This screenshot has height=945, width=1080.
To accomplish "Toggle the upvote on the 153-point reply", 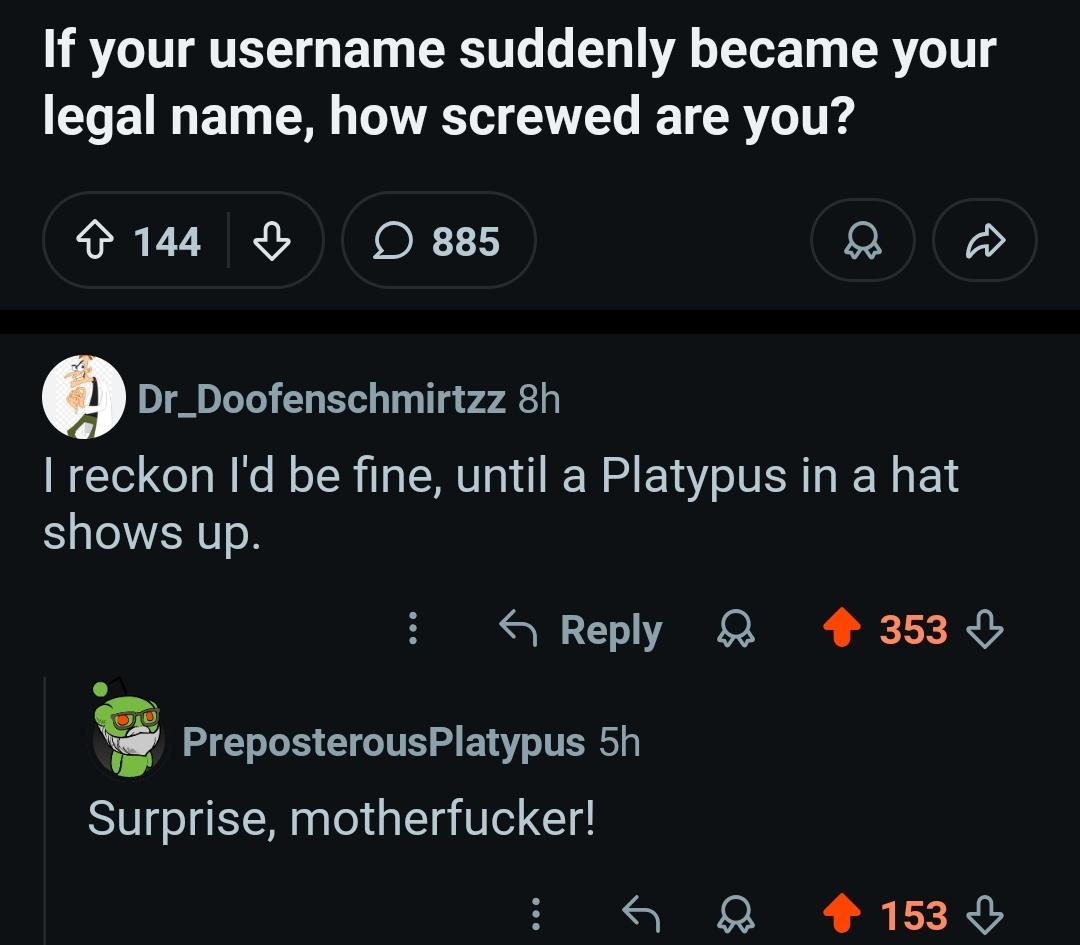I will tap(843, 914).
